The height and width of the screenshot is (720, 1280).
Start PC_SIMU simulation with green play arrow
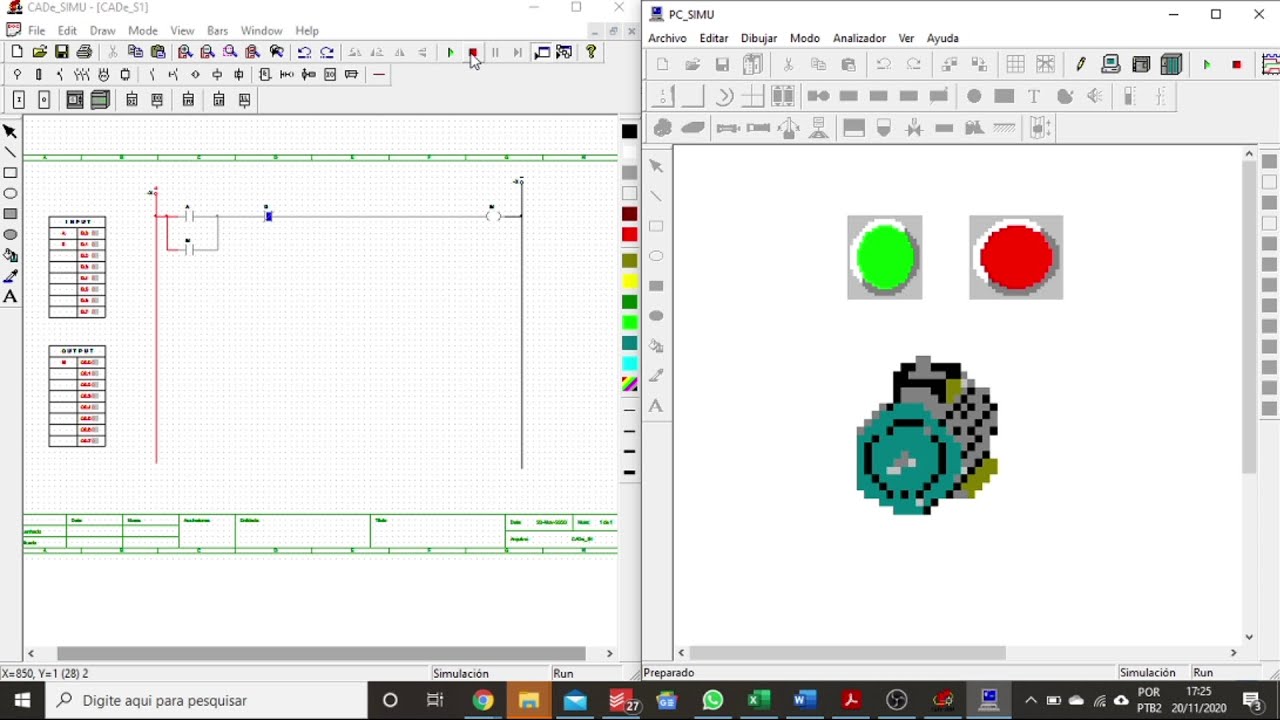coord(1207,64)
